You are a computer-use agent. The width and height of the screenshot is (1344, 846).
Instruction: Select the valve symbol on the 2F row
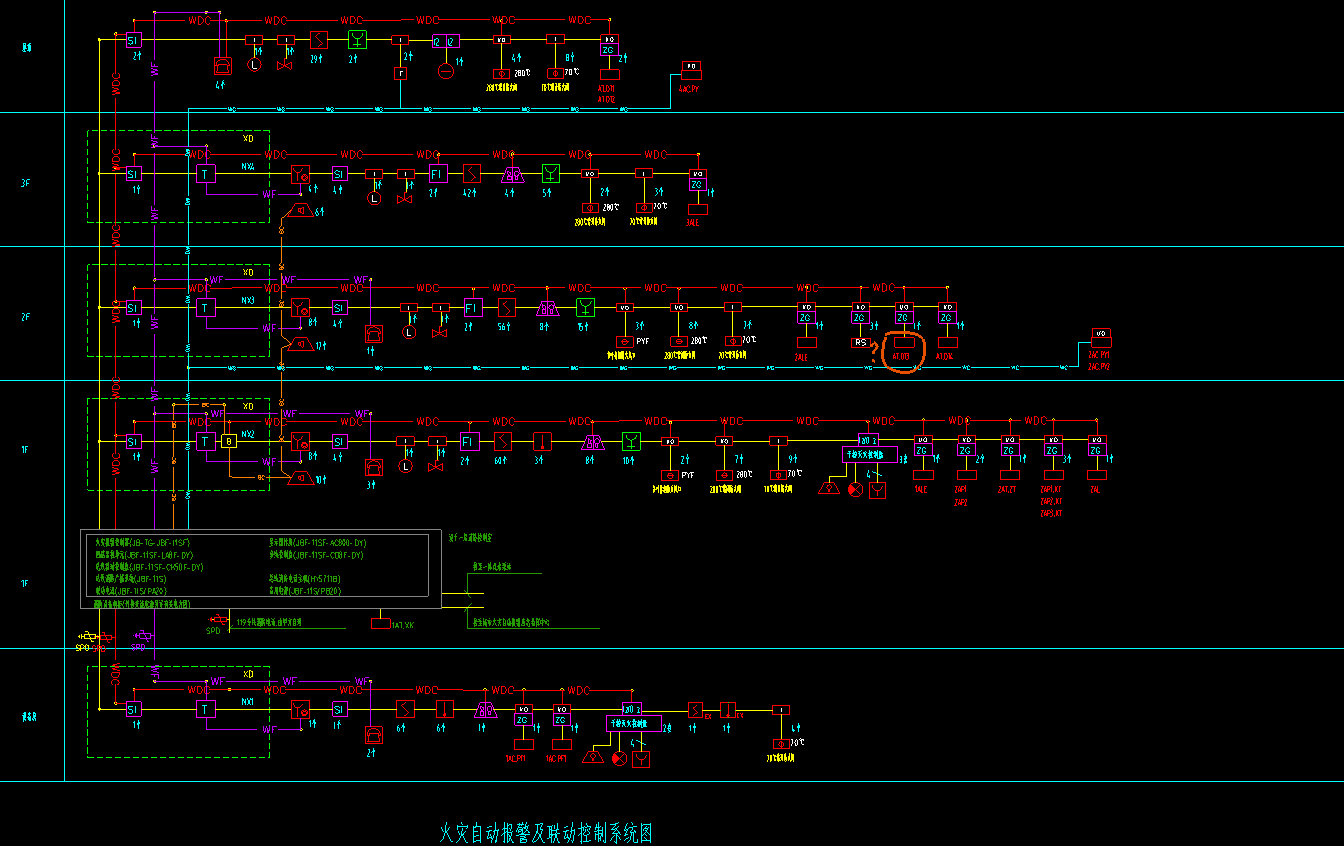438,332
